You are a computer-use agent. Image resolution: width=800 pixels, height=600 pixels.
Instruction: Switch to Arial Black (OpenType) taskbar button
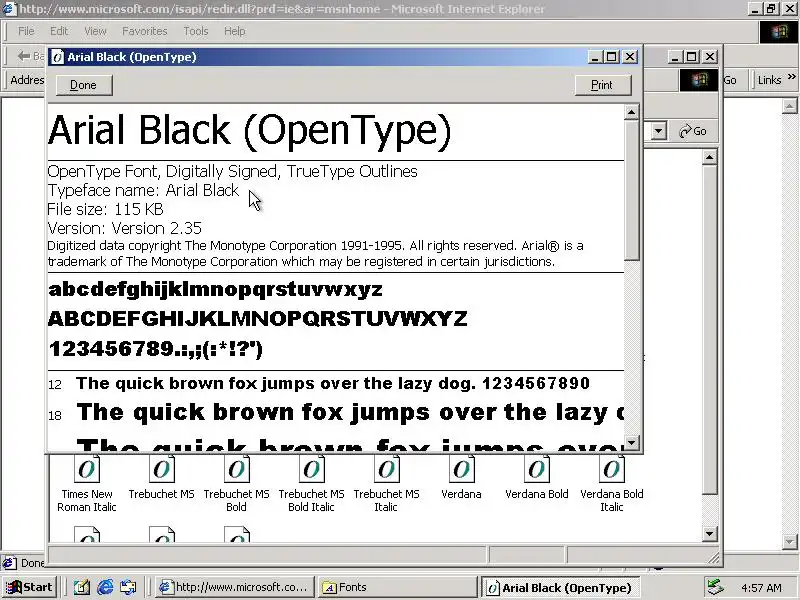(x=559, y=587)
